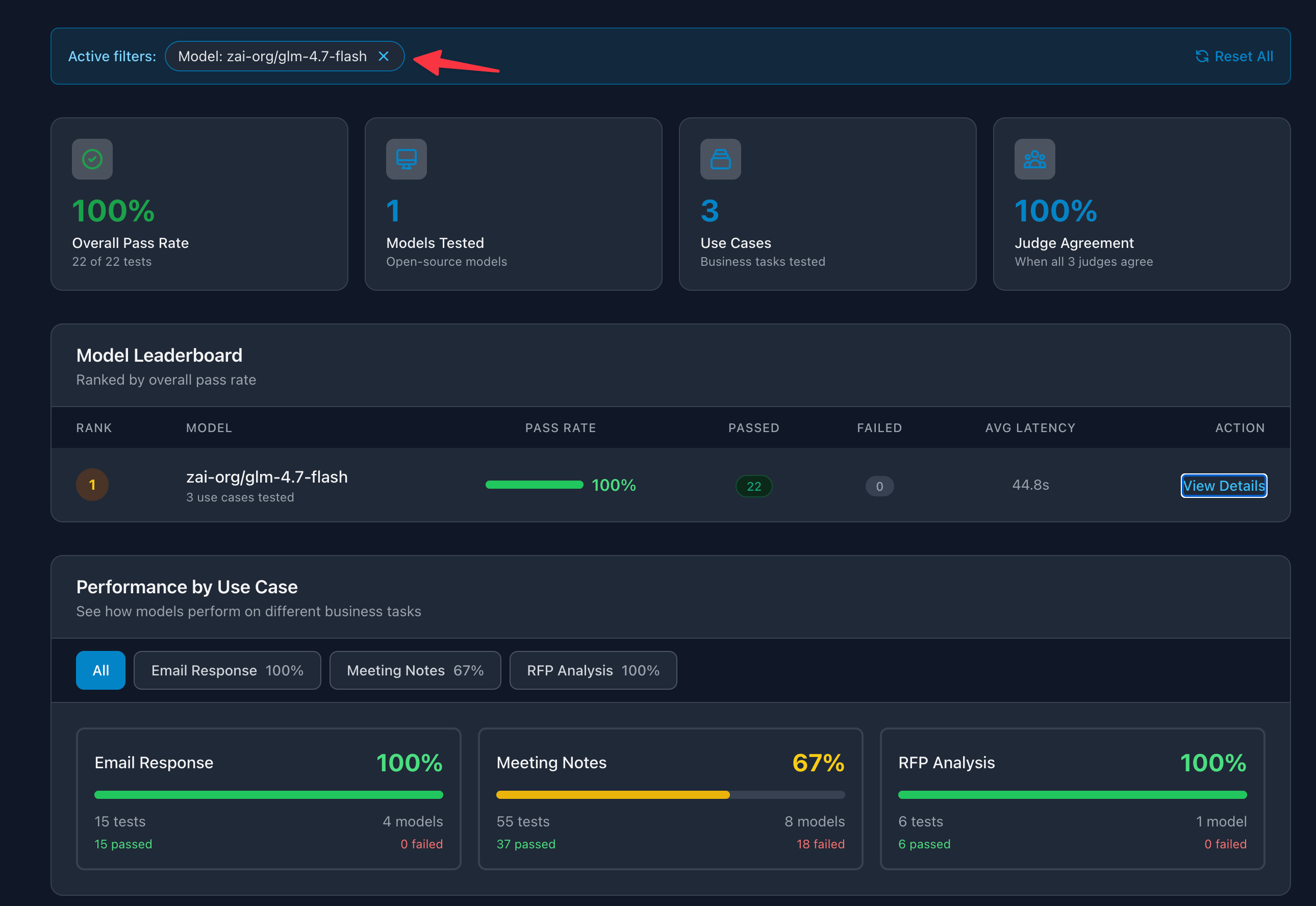Viewport: 1316px width, 906px height.
Task: Remove the glm-4.7-flash model filter
Action: pyautogui.click(x=384, y=56)
